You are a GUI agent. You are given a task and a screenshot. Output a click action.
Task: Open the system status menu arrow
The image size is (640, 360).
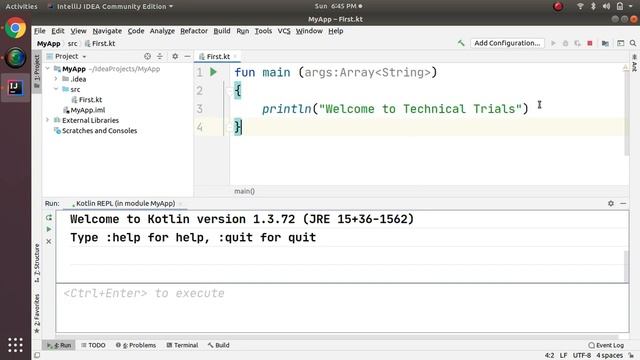coord(631,6)
